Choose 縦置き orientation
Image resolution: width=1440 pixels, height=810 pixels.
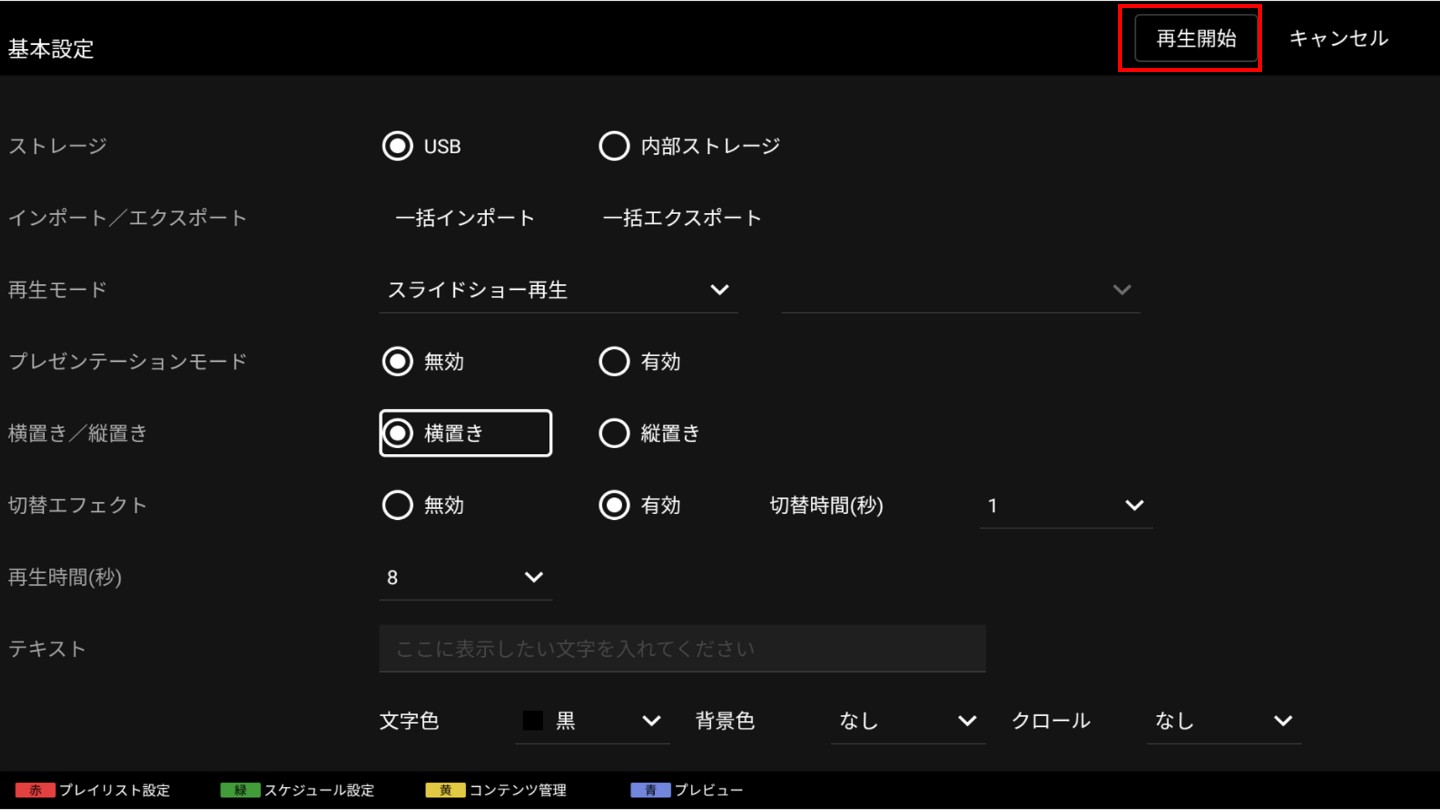pyautogui.click(x=614, y=433)
